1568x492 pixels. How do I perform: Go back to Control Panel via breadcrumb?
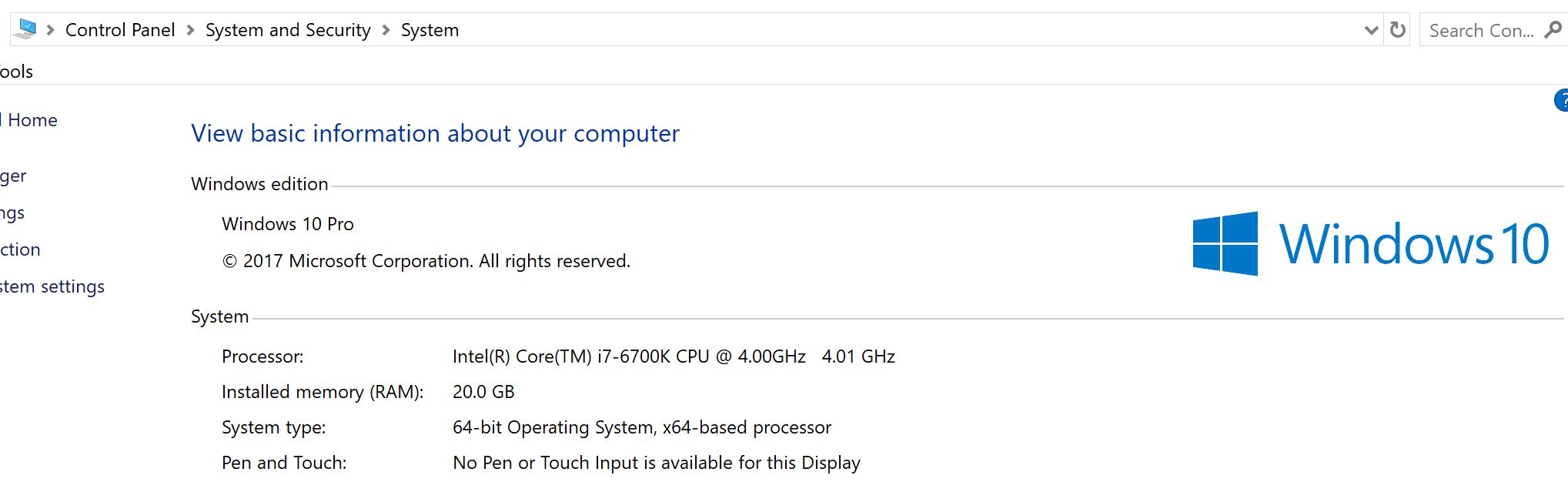[120, 29]
